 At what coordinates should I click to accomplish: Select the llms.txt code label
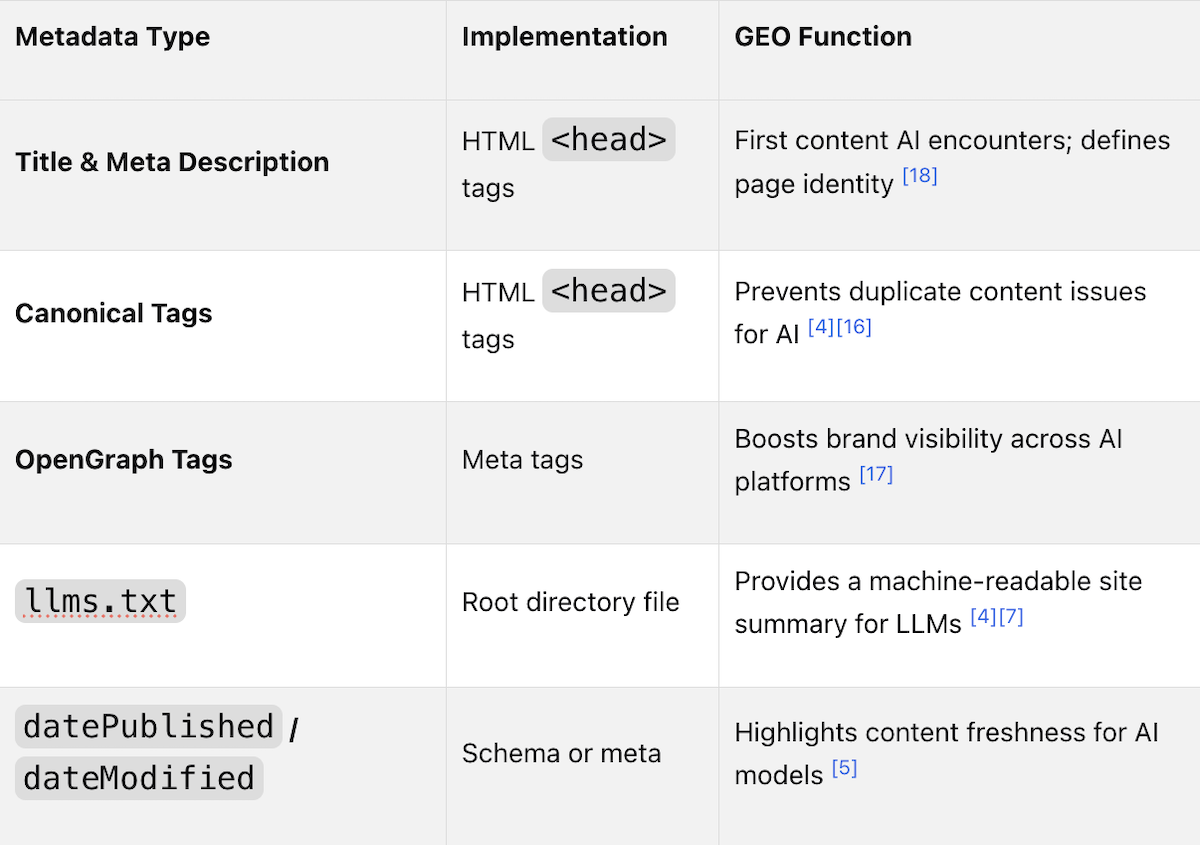coord(100,602)
